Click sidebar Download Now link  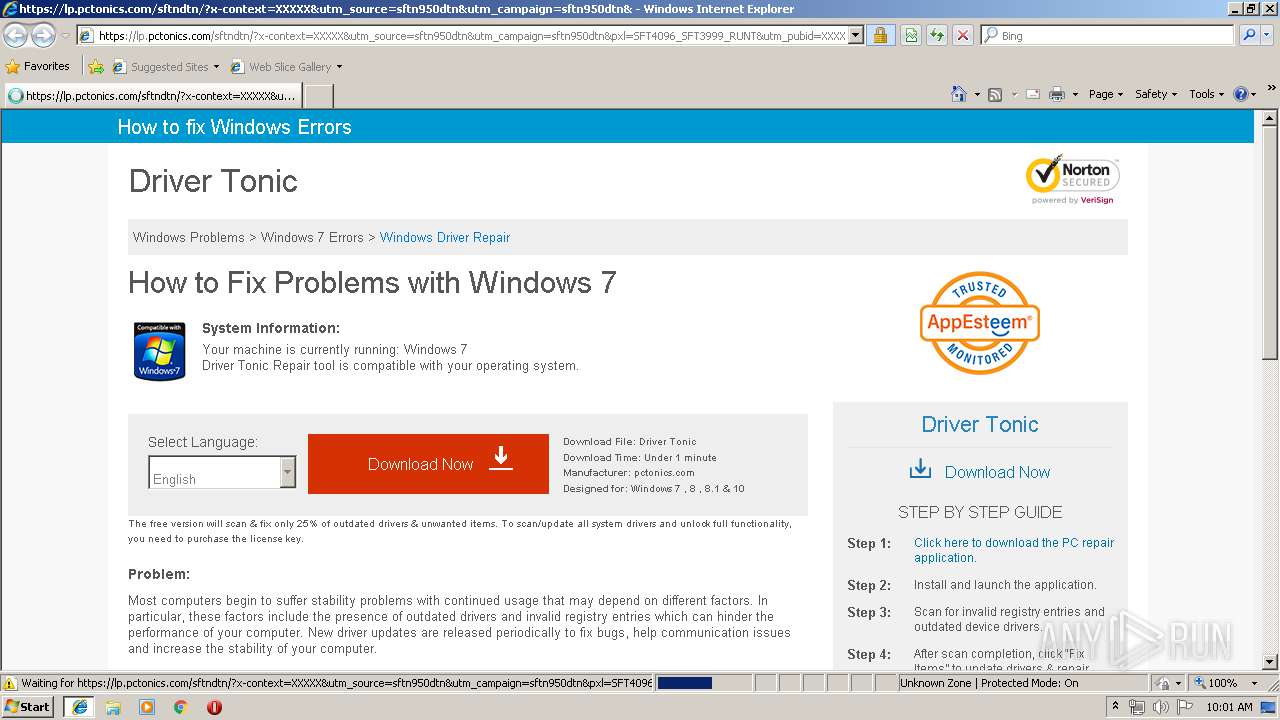tap(997, 472)
